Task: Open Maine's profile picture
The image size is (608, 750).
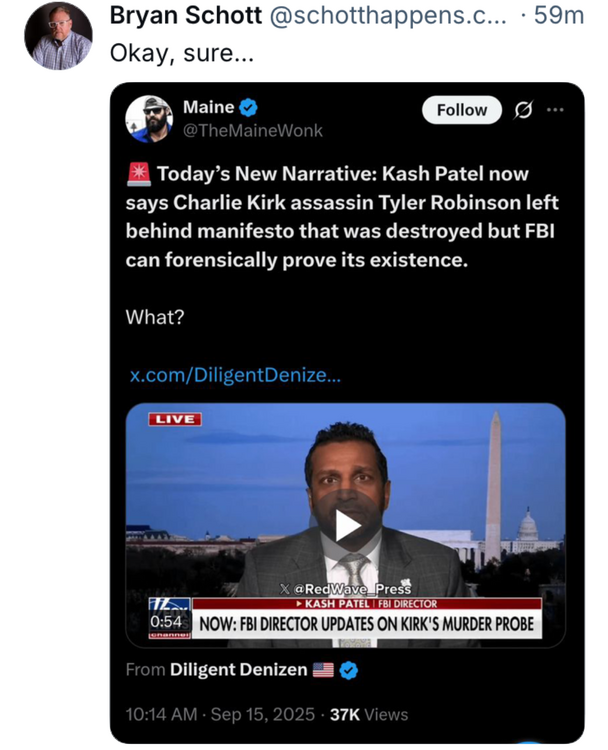Action: click(x=149, y=119)
